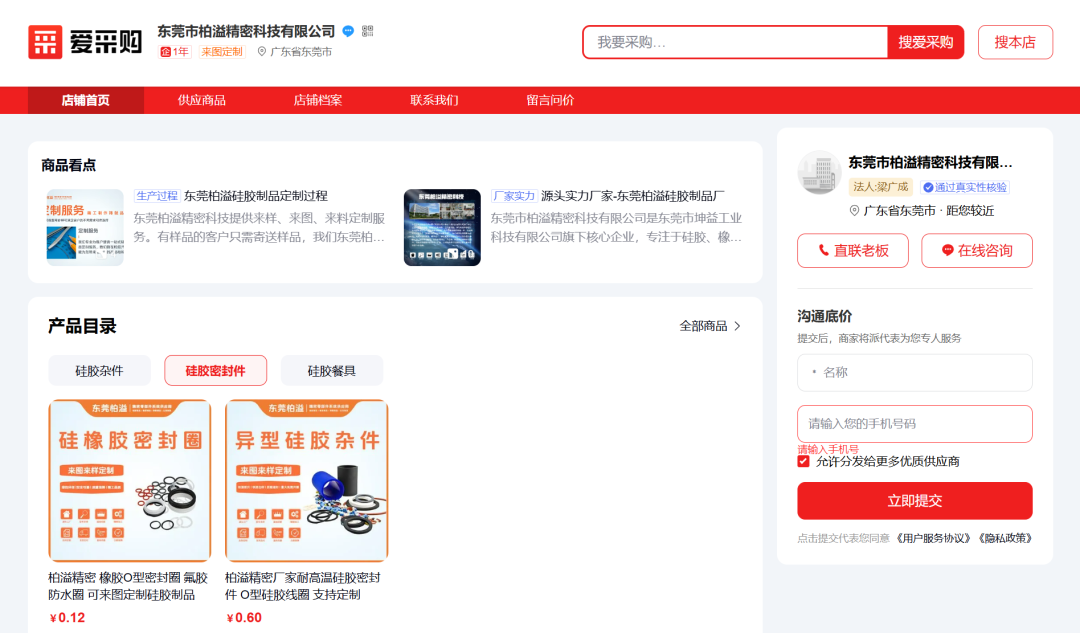
Task: Open the 联系我们 menu item
Action: [434, 101]
